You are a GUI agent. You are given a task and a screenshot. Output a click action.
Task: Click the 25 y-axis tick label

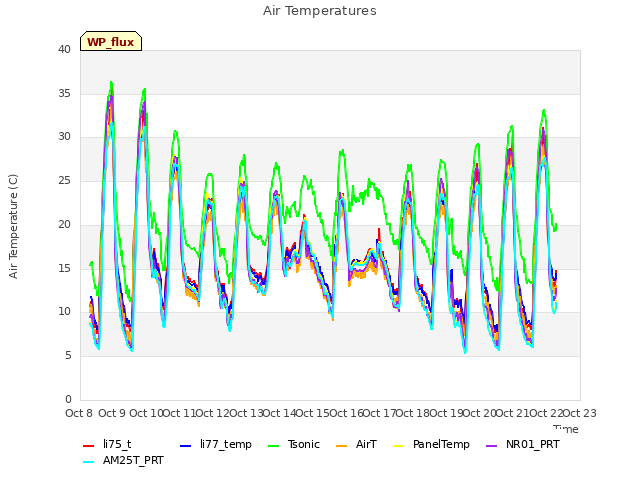(64, 180)
